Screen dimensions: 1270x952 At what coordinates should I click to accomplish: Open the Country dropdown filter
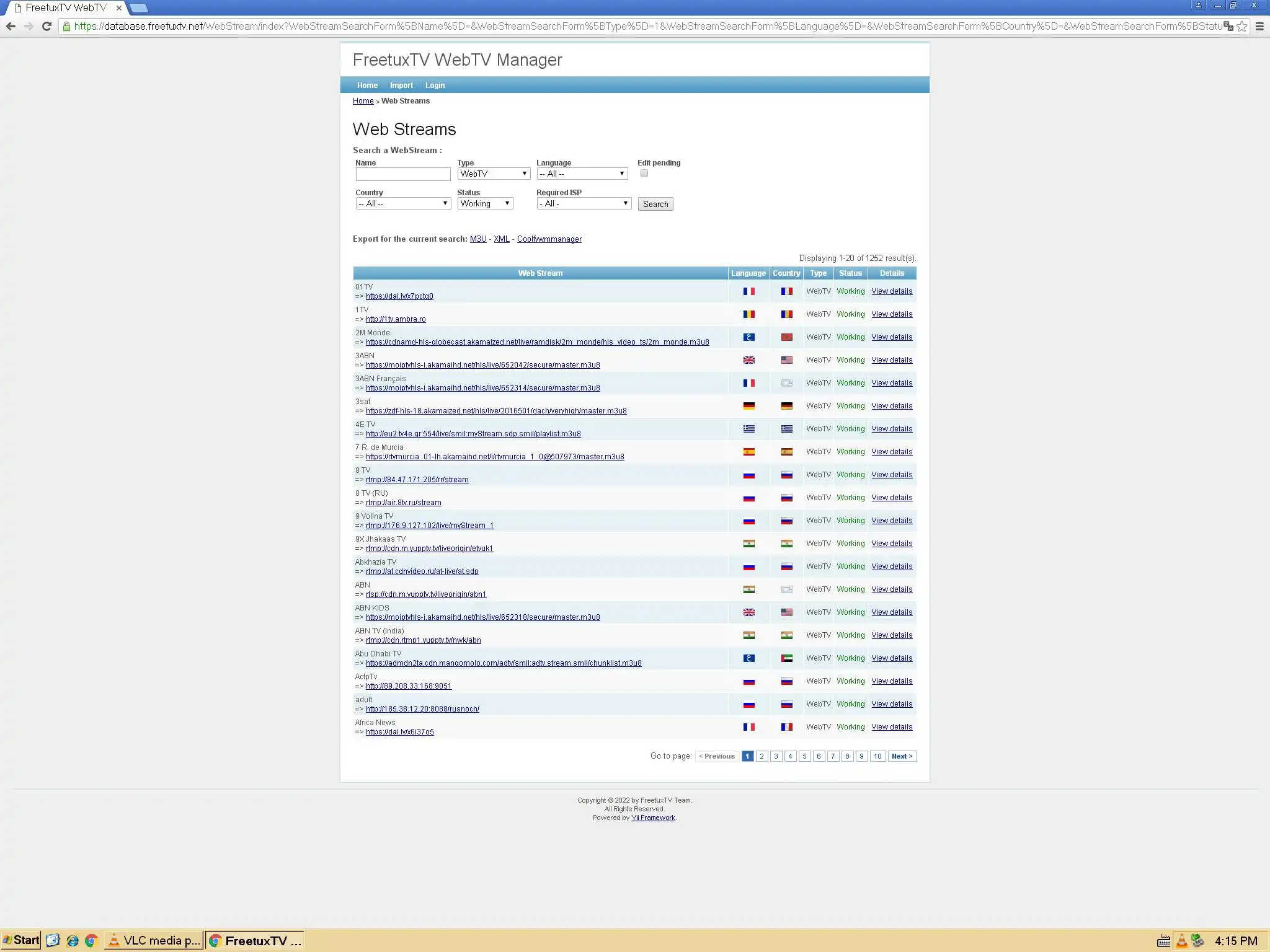402,203
